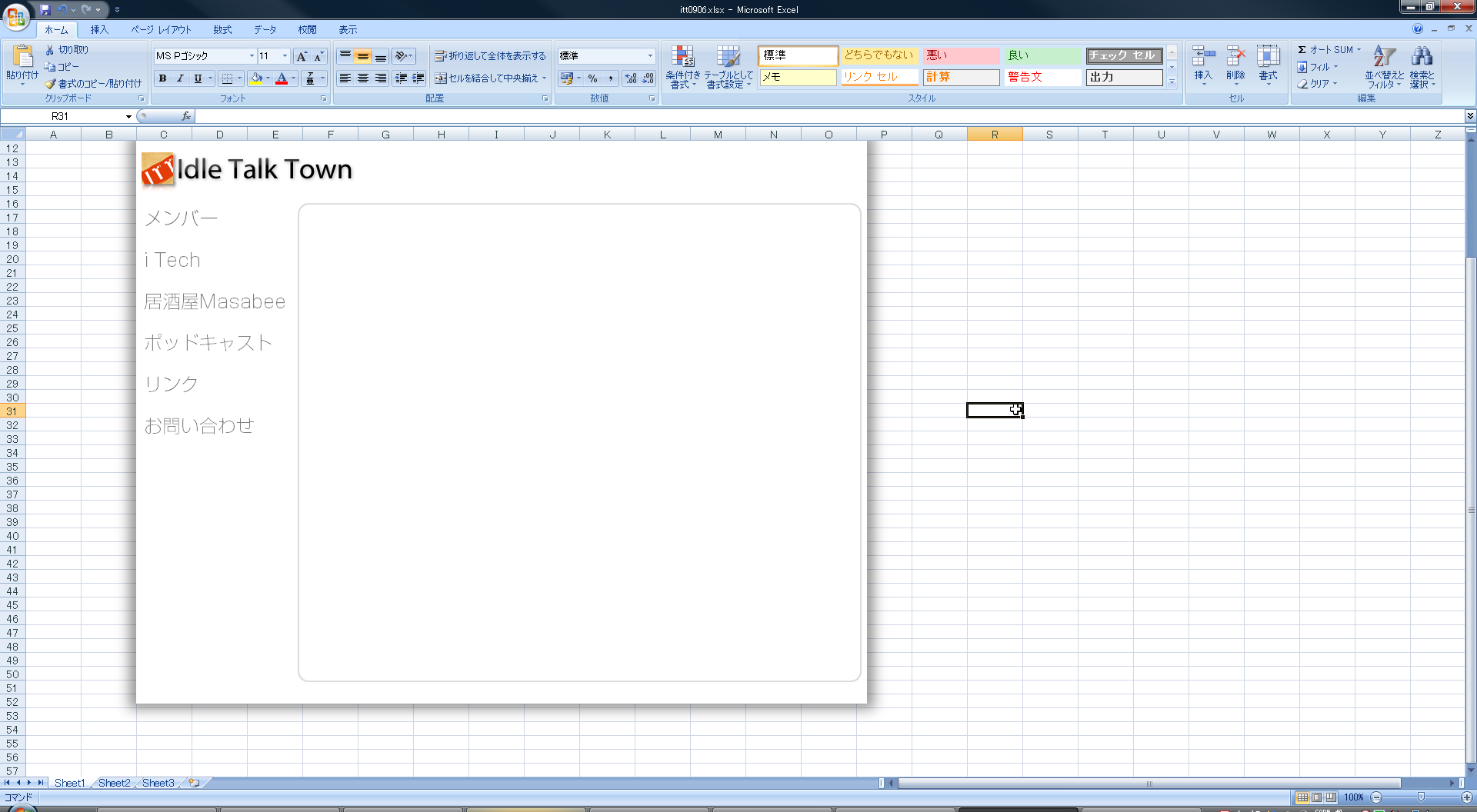Click the Copy (コピー) icon
The width and height of the screenshot is (1477, 812).
point(50,66)
